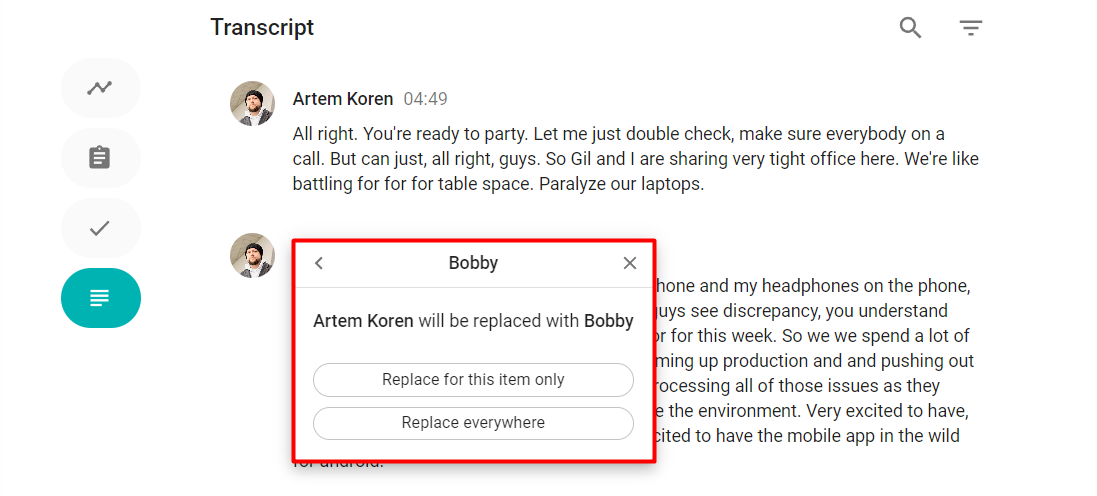This screenshot has height=496, width=1097.
Task: Click the paragraph starting "All right. You're ready"
Action: coord(618,159)
